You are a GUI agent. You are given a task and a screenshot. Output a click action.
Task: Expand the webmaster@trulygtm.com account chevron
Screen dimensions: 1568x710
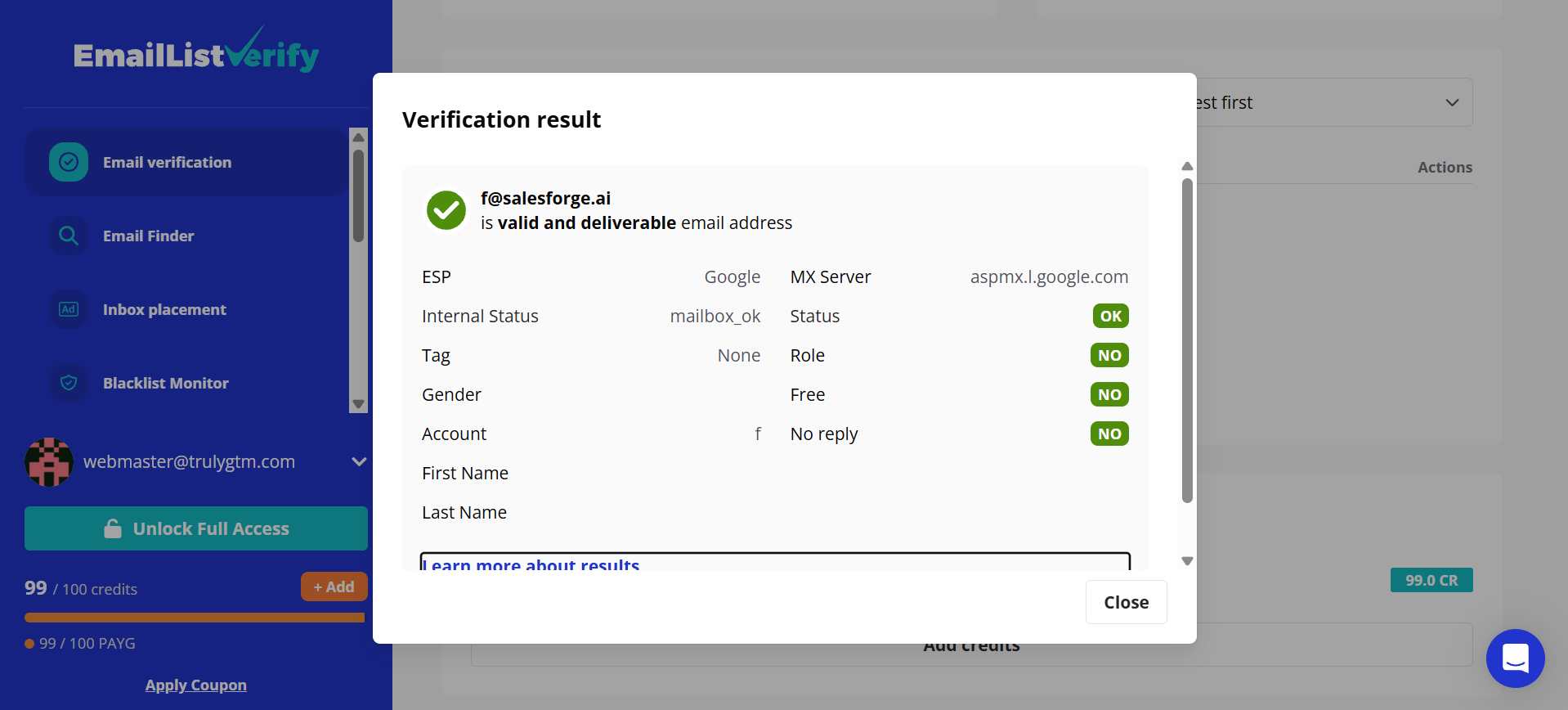(x=358, y=461)
